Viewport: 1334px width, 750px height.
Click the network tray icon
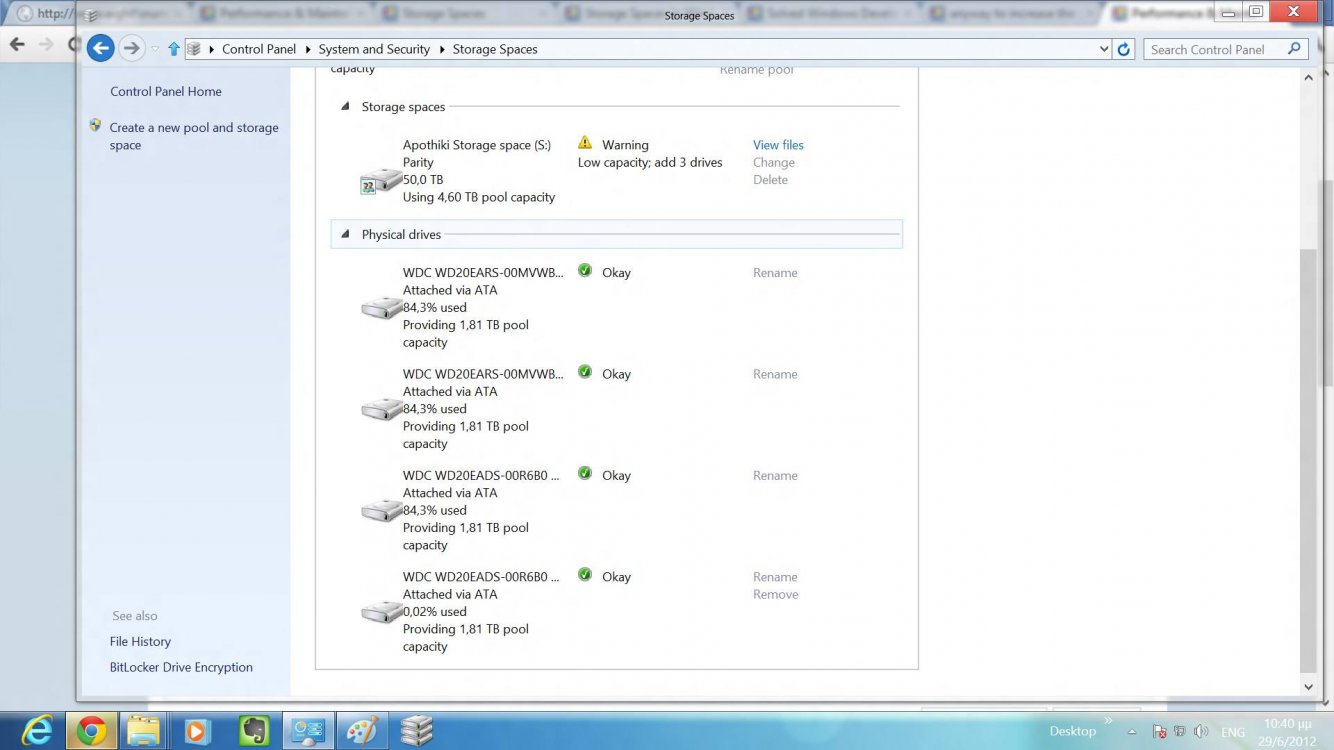(x=1180, y=732)
